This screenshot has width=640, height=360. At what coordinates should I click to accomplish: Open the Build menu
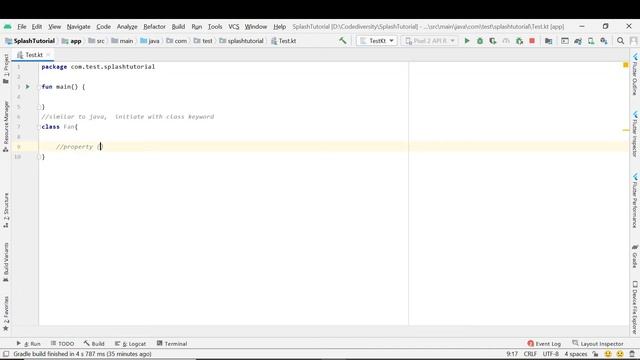[178, 27]
